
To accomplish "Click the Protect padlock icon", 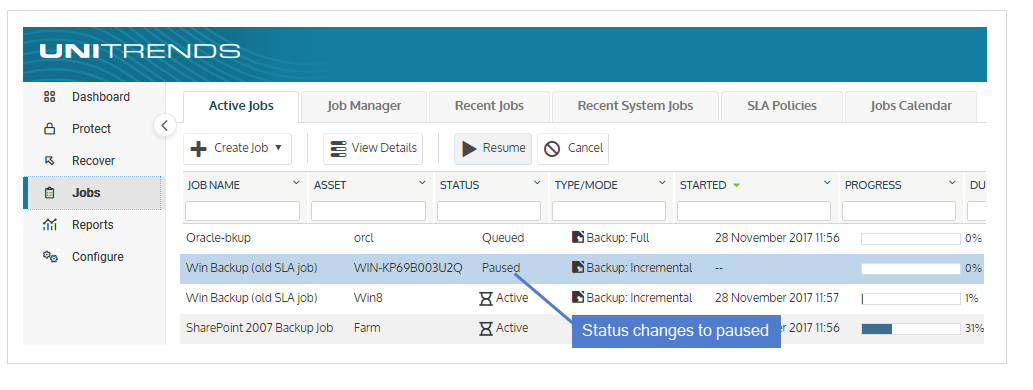I will click(49, 129).
